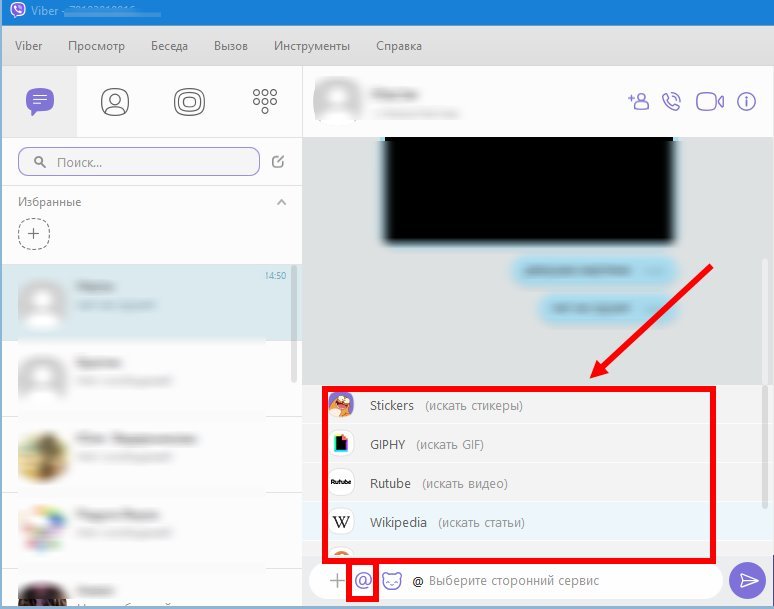The height and width of the screenshot is (609, 774).
Task: Open the Инструменты menu
Action: (x=311, y=46)
